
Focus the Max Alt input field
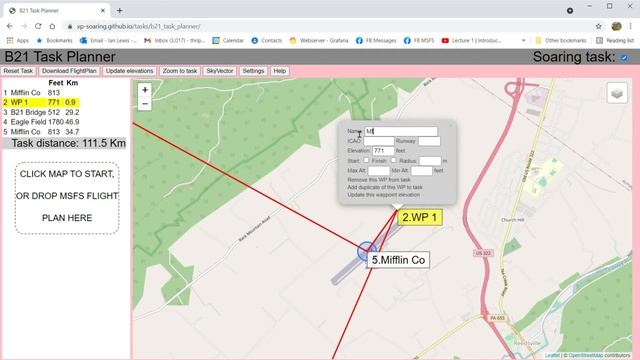point(379,171)
